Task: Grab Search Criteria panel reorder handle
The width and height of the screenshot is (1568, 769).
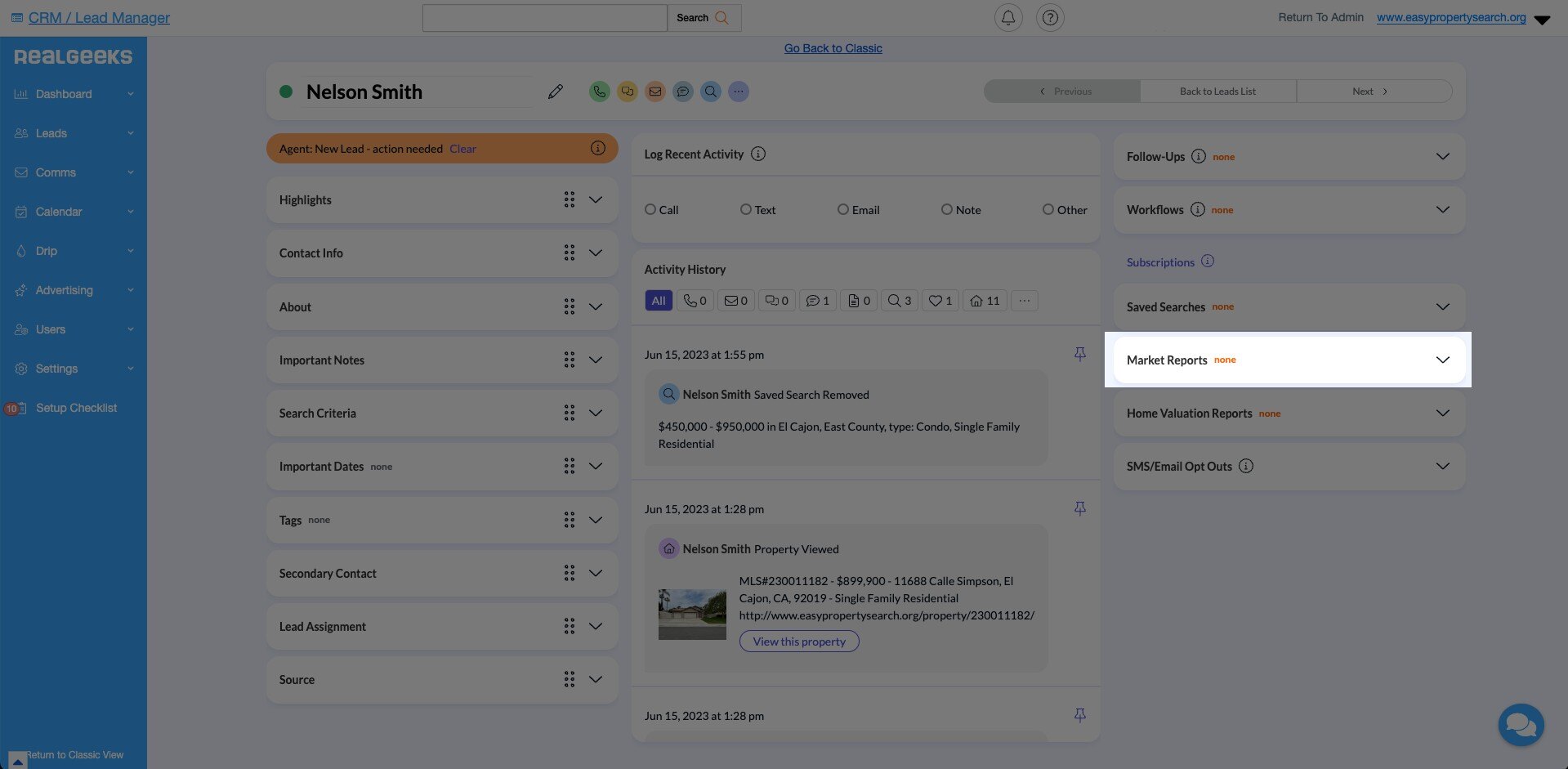Action: click(x=570, y=413)
